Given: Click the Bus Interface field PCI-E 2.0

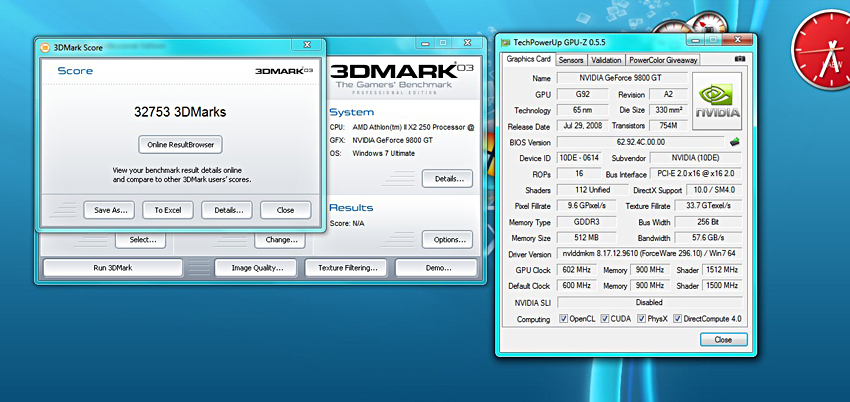Looking at the screenshot, I should click(696, 174).
